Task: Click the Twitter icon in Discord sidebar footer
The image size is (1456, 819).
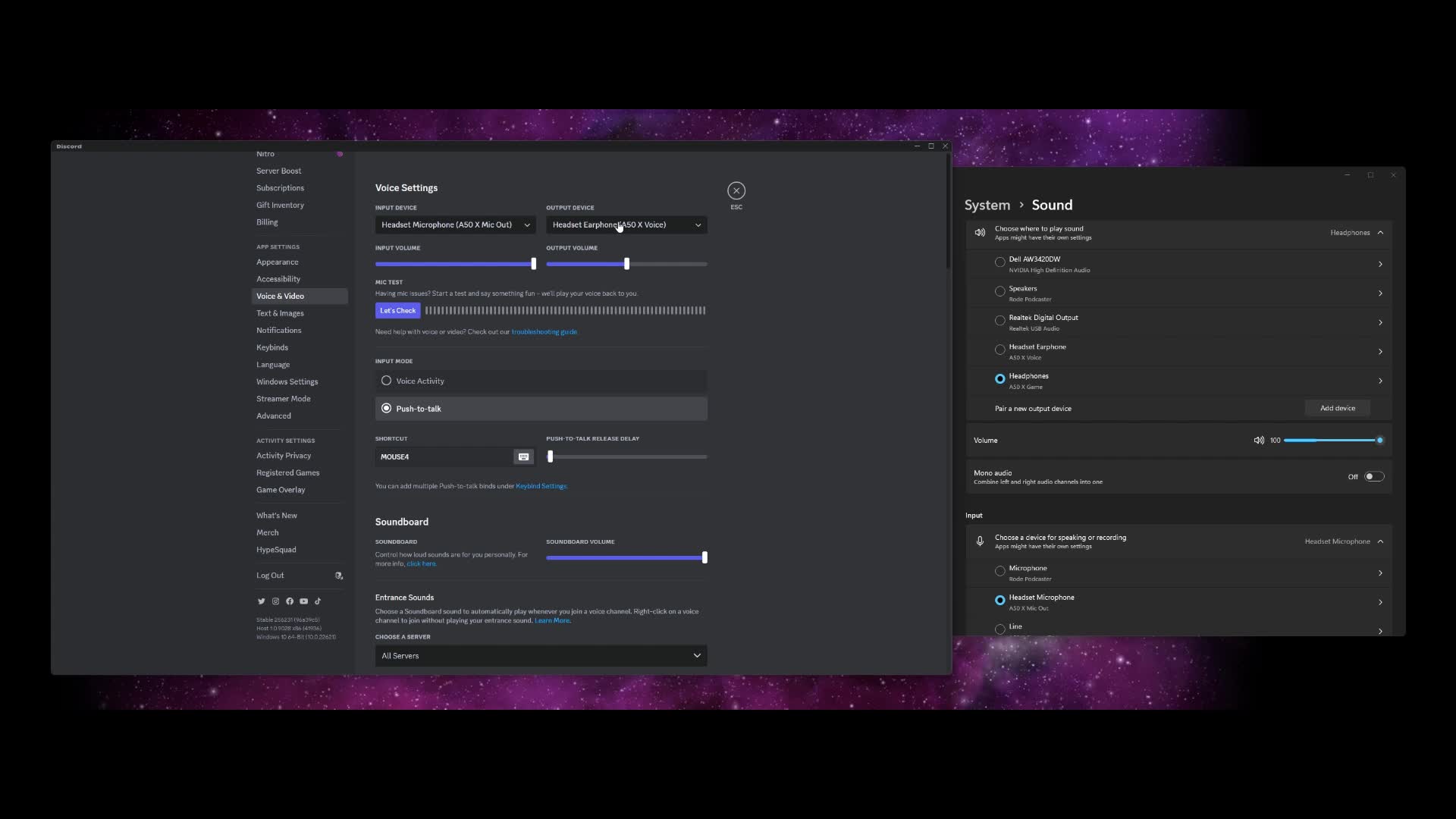Action: click(261, 601)
